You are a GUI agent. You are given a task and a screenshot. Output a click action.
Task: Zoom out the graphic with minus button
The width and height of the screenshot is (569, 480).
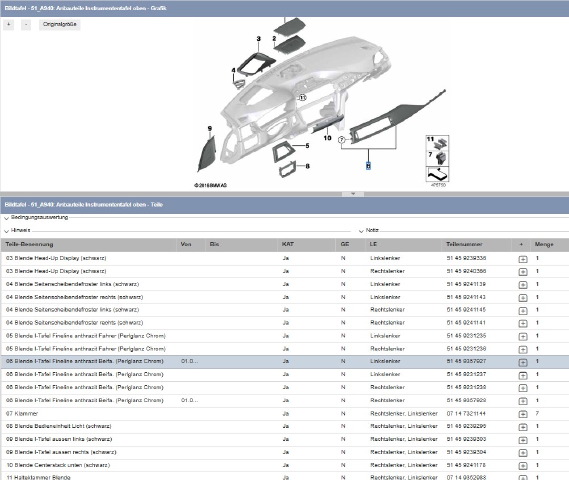click(x=26, y=24)
